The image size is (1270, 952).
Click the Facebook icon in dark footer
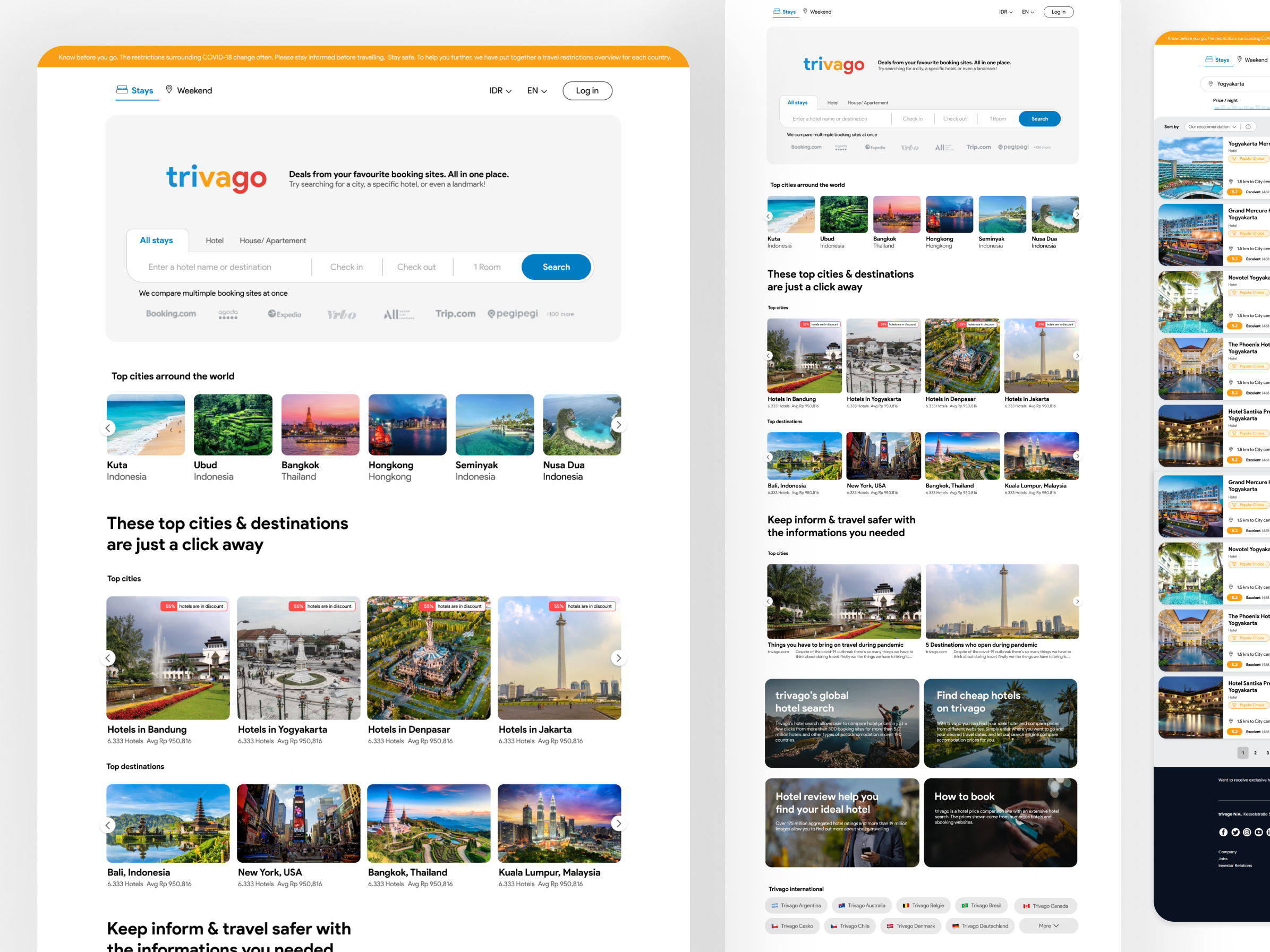click(x=1223, y=832)
